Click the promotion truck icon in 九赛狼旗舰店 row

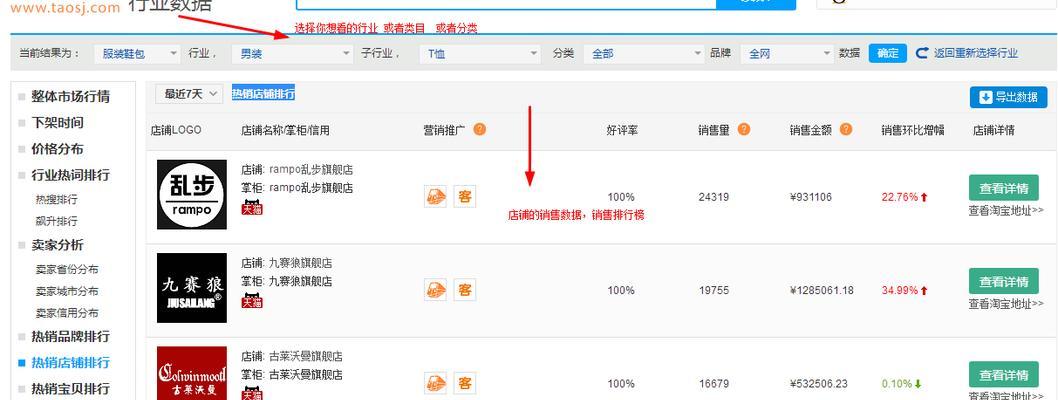coord(435,290)
